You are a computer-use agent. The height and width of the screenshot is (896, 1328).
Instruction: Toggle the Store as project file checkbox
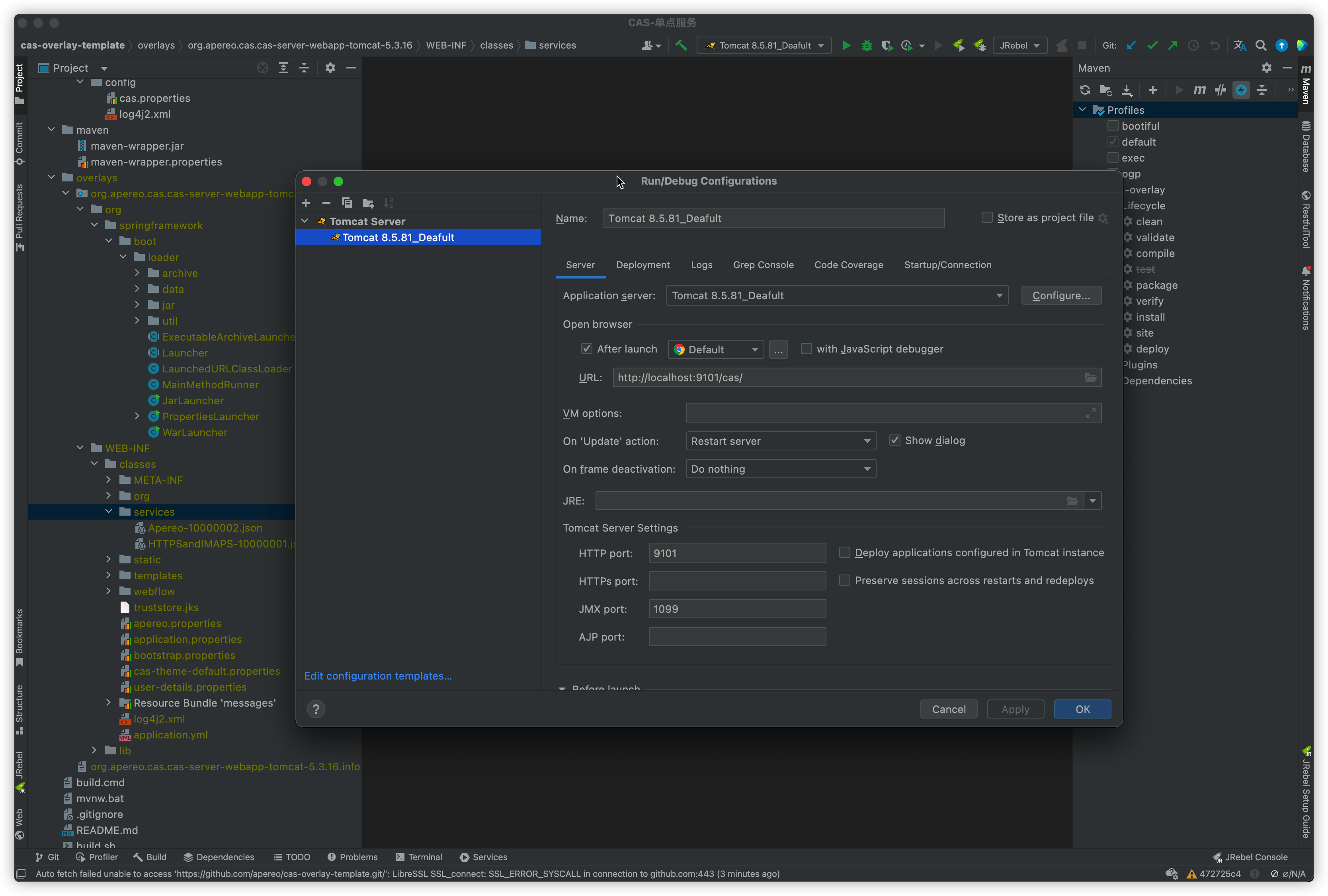(987, 218)
